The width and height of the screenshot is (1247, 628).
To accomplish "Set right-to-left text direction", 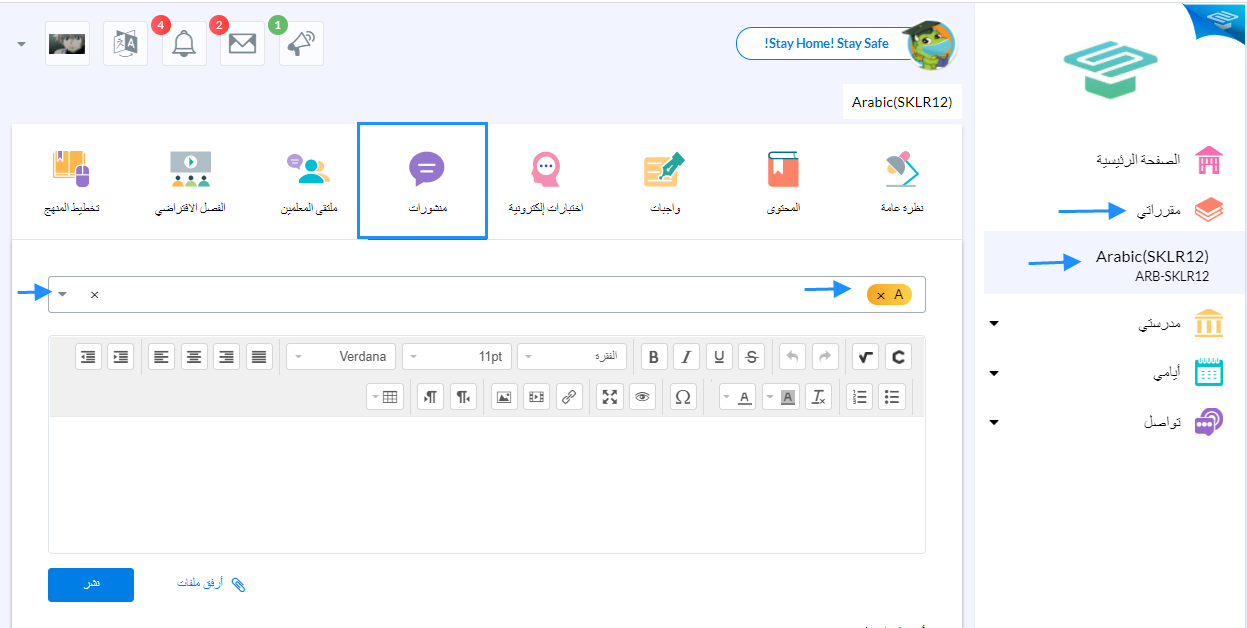I will point(464,397).
